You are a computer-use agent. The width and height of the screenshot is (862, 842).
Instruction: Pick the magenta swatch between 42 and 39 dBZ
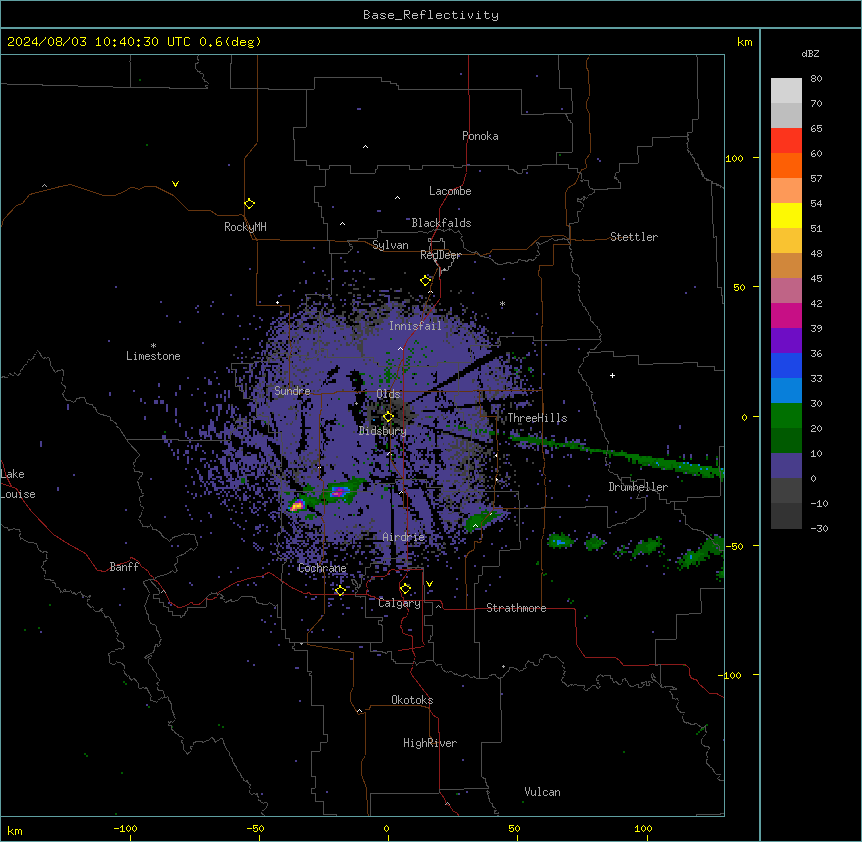(786, 315)
